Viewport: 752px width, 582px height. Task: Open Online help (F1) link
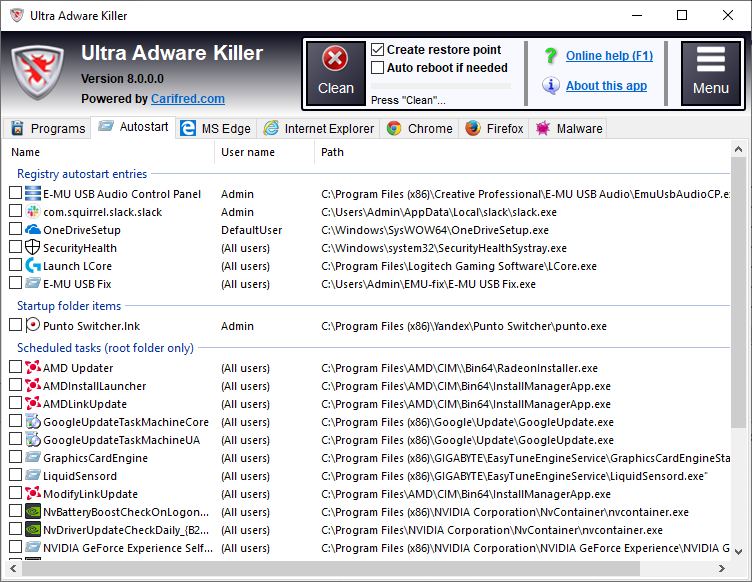[609, 56]
